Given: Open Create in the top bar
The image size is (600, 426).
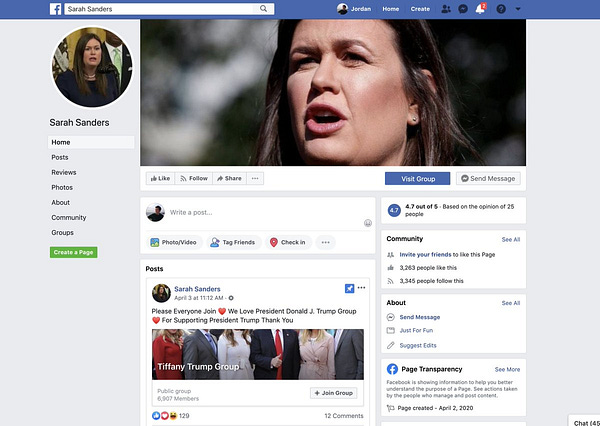Looking at the screenshot, I should pos(420,9).
